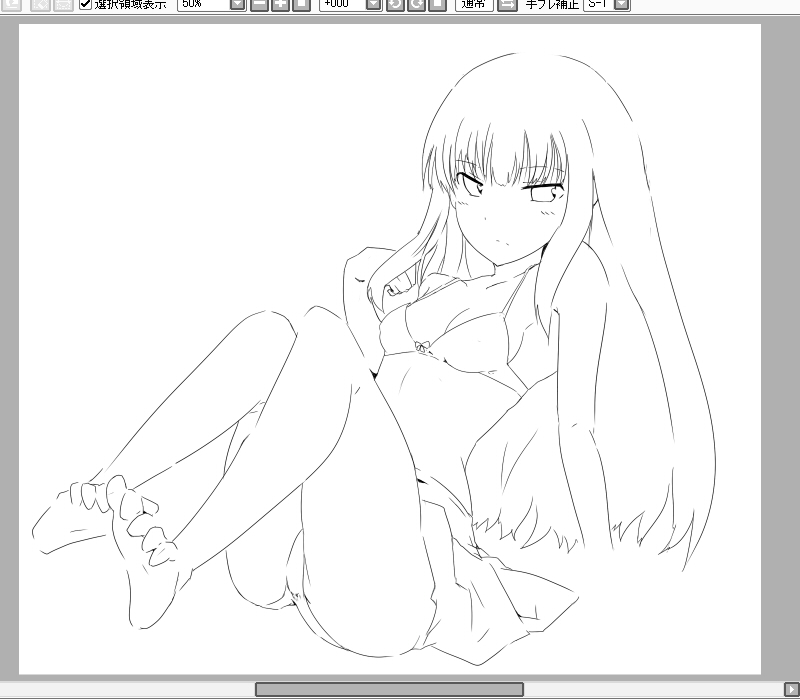Open the 手ブレ補正 S-1 stabilizer dropdown

coord(621,4)
